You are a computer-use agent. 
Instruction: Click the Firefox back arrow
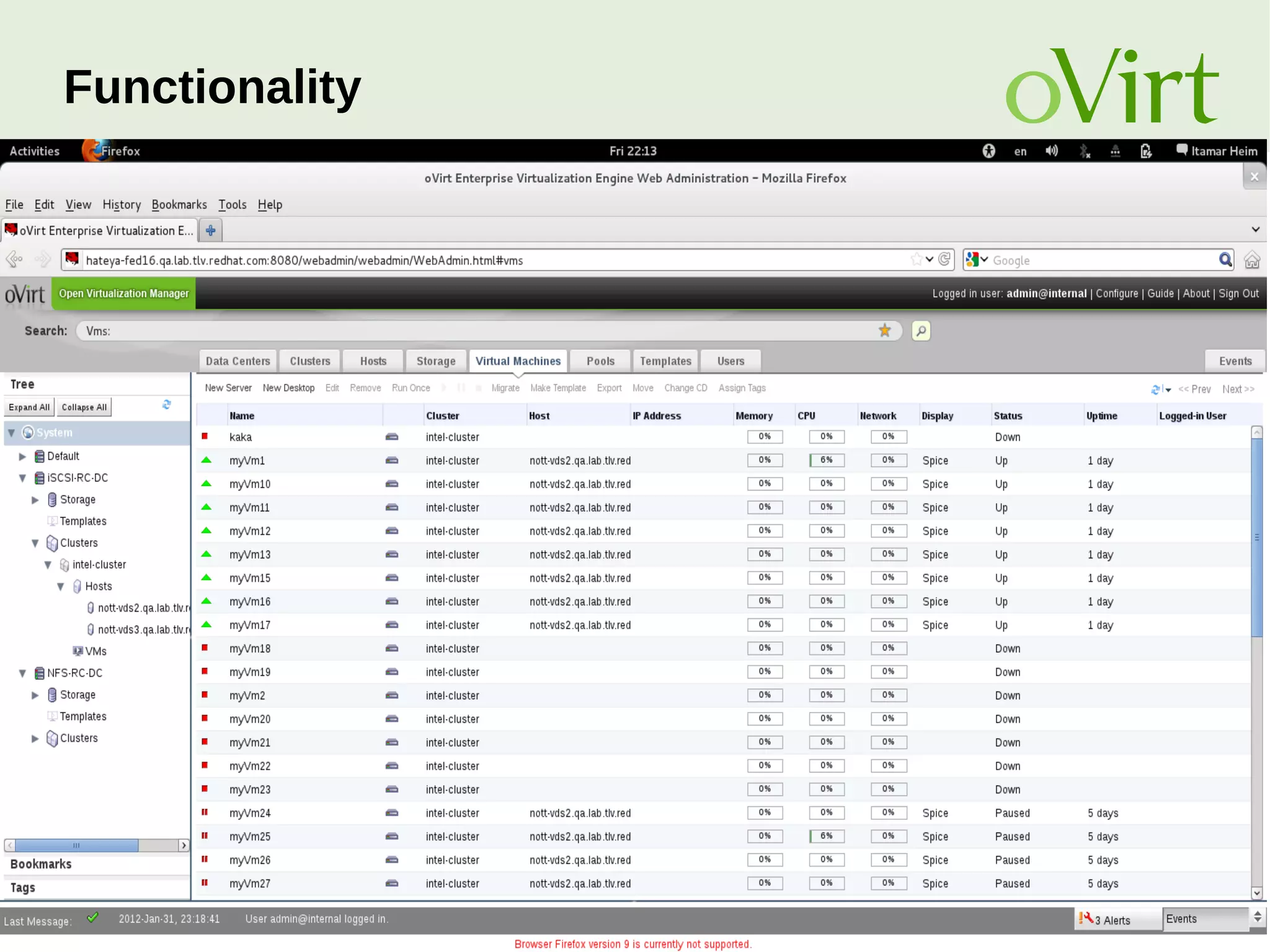(14, 259)
